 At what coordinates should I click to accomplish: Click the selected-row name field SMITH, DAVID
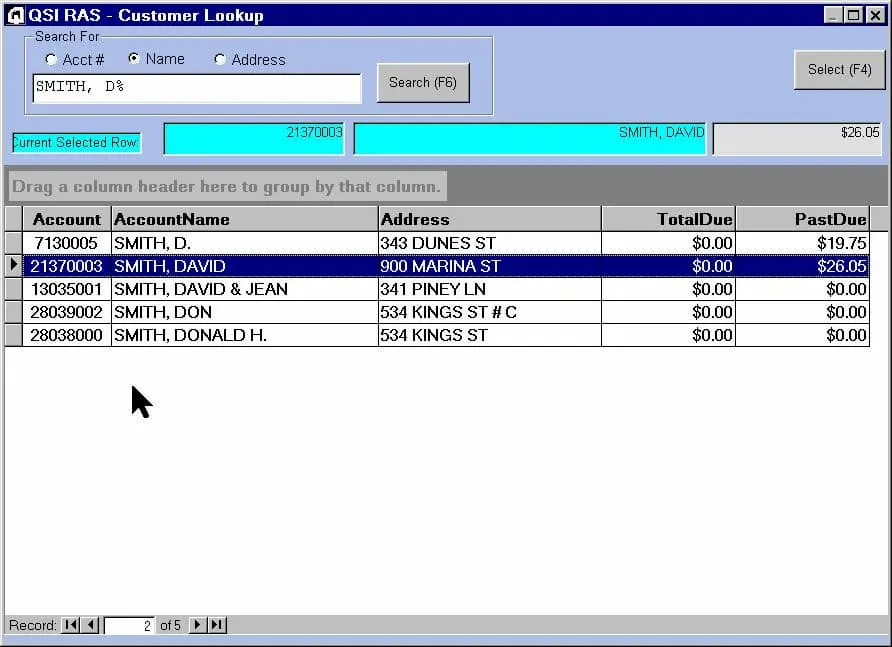coord(530,138)
